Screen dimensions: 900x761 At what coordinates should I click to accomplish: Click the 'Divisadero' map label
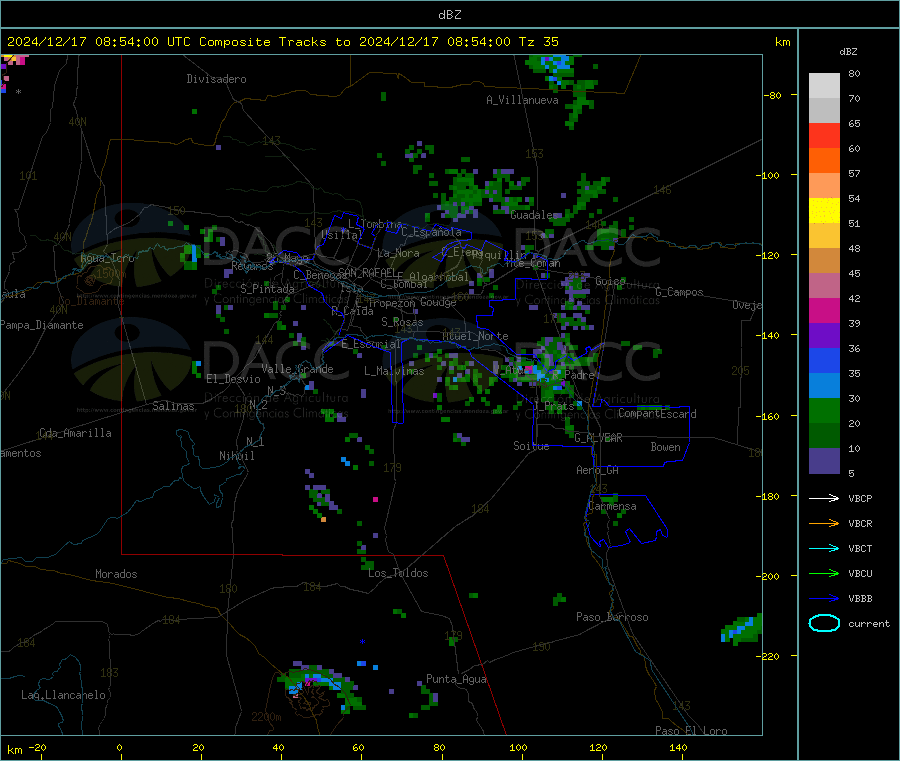pos(216,79)
